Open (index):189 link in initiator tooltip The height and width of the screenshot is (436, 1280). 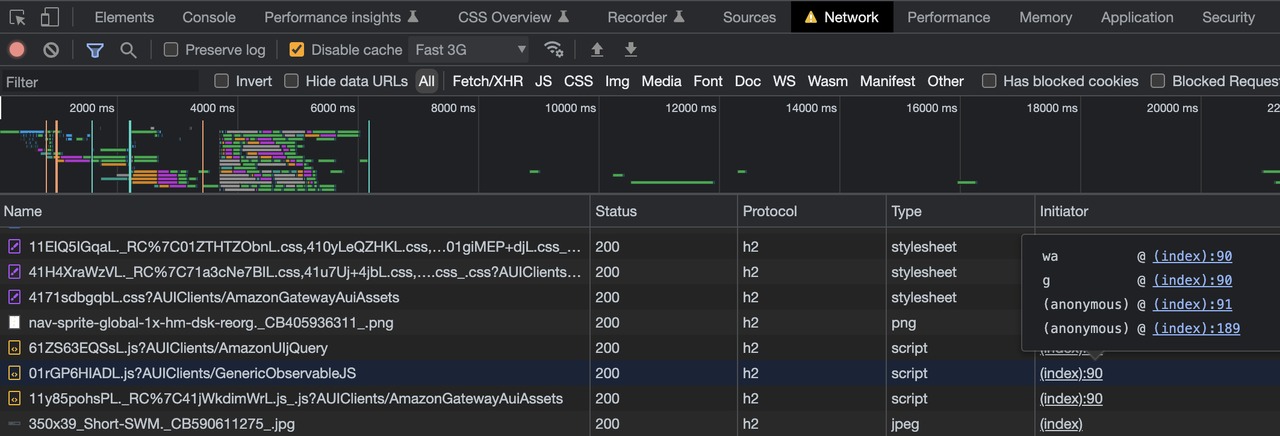point(1196,328)
